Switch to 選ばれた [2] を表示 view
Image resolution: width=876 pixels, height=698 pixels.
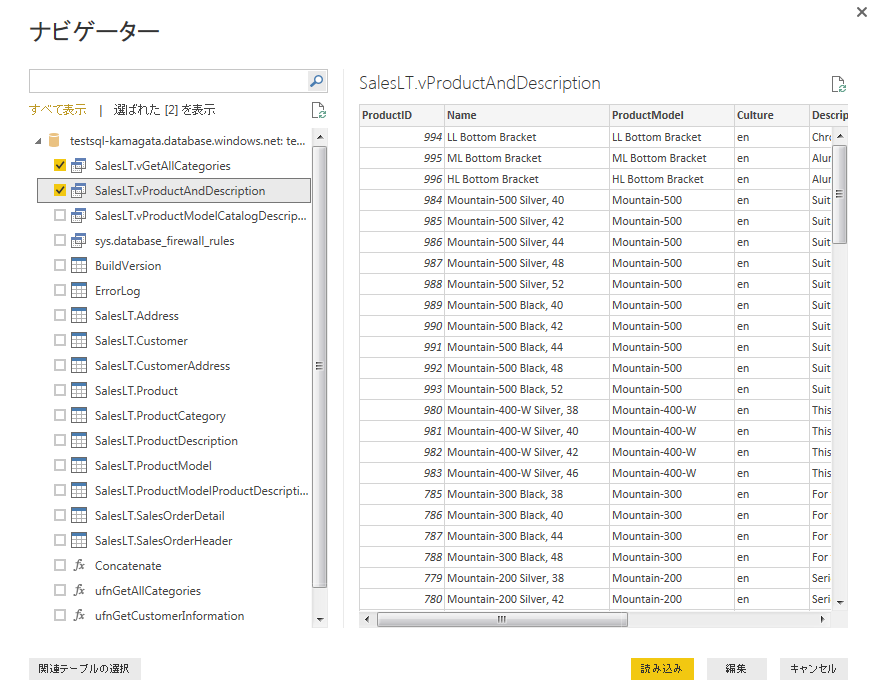pos(164,110)
